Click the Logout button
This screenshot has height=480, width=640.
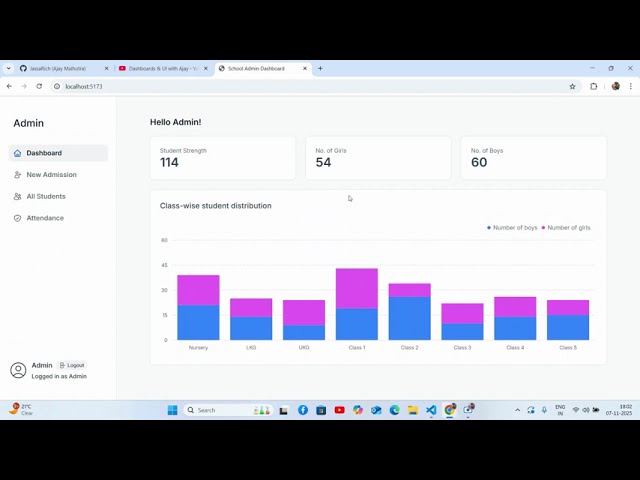coord(72,365)
